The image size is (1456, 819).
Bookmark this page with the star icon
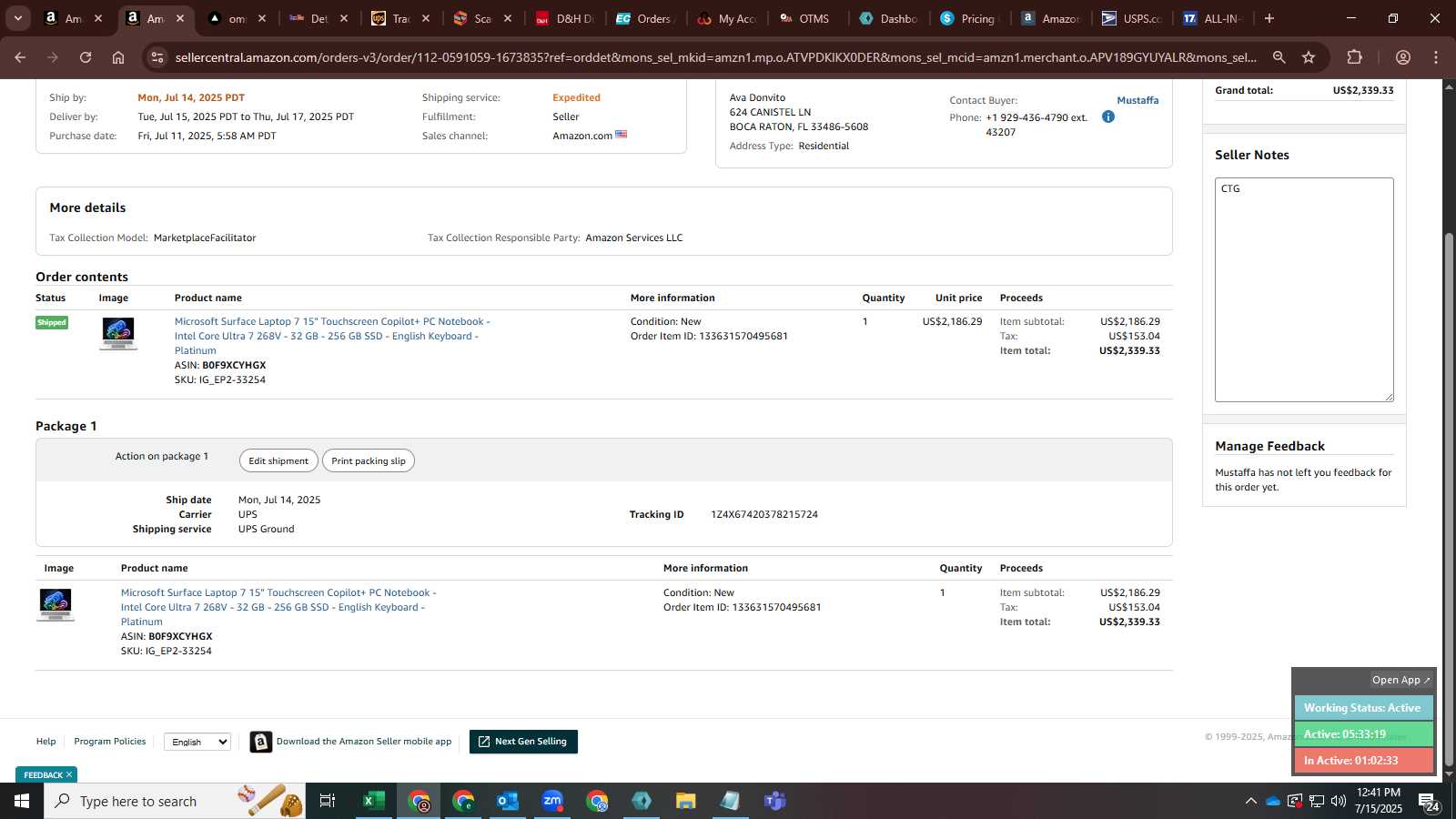[1309, 57]
